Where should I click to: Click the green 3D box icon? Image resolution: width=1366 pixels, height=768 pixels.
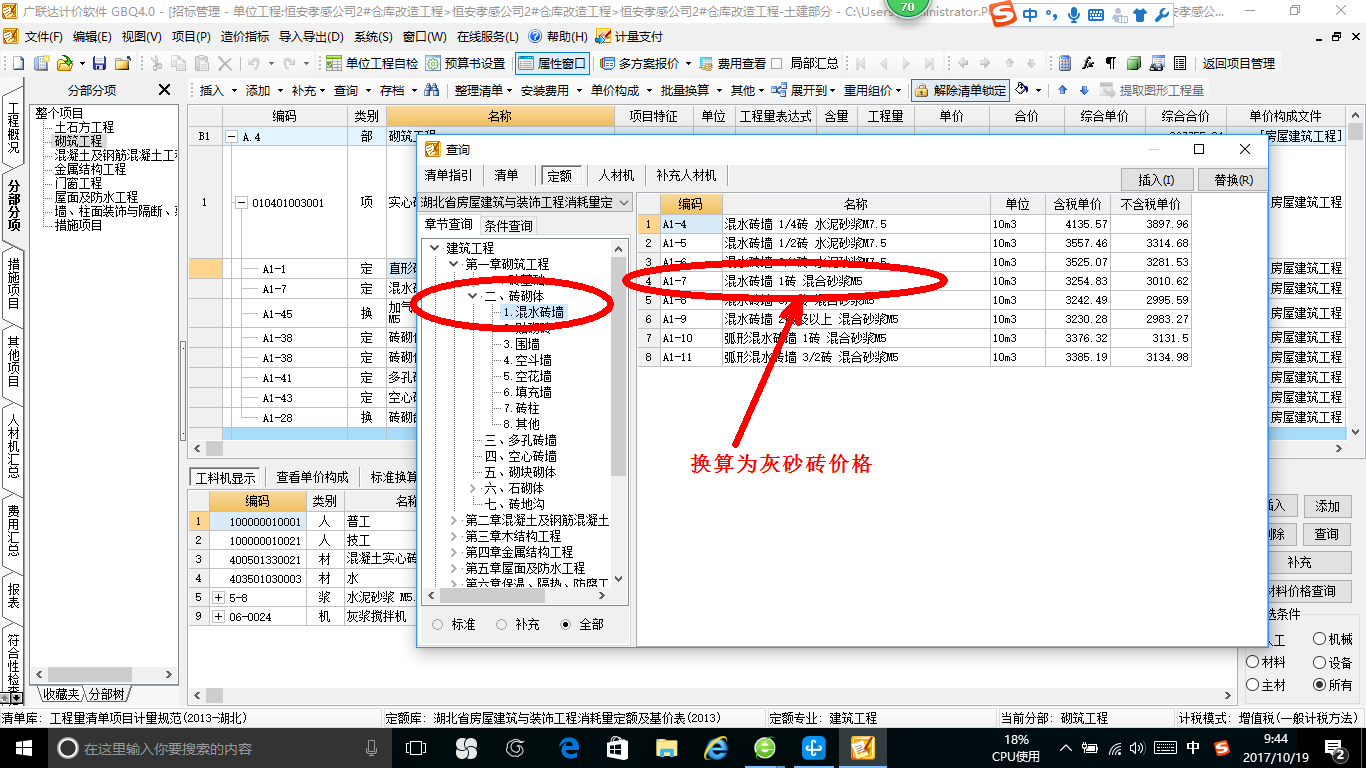1134,63
